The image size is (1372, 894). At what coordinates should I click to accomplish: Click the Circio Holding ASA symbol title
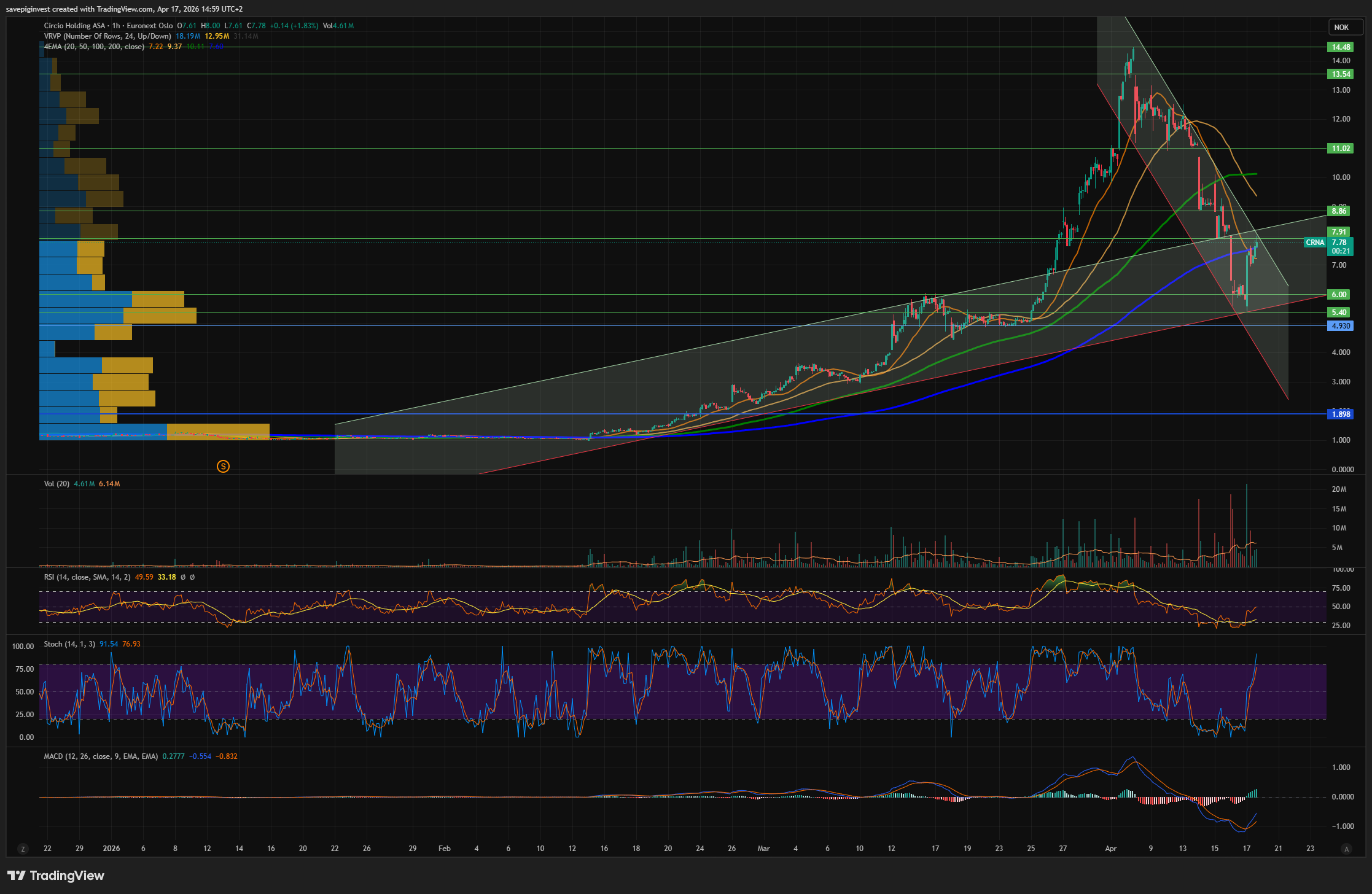pos(74,26)
